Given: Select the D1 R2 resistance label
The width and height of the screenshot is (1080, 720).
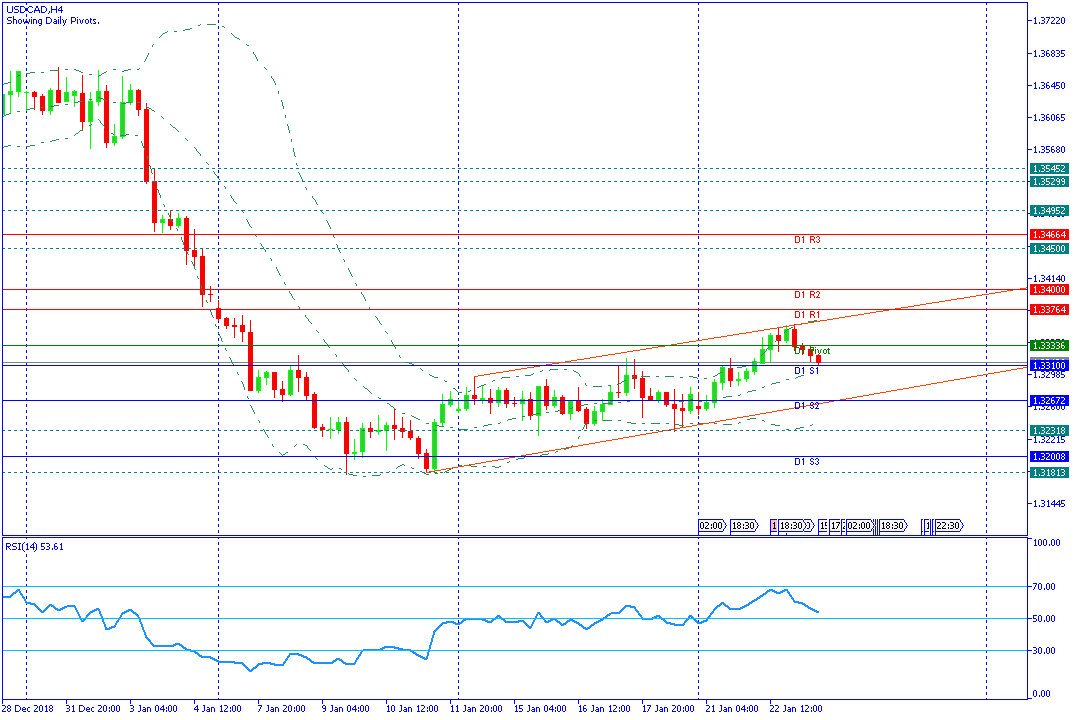Looking at the screenshot, I should [807, 295].
